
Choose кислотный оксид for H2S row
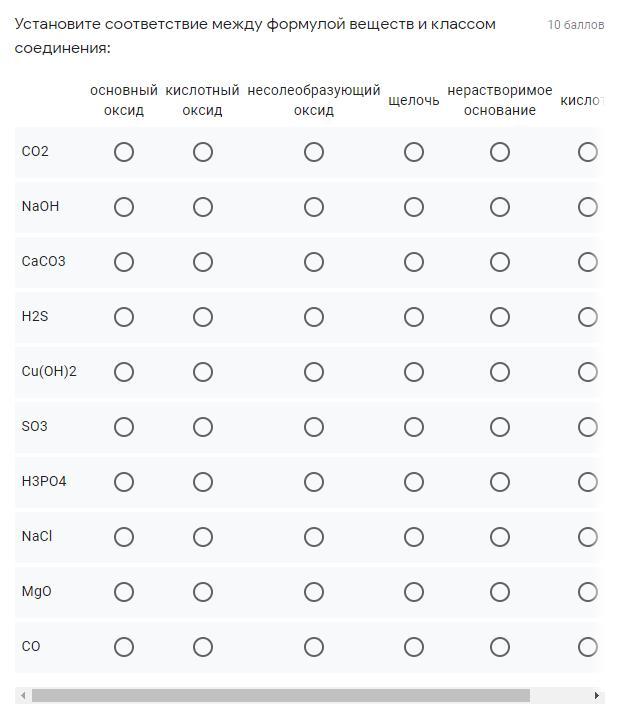(x=203, y=317)
